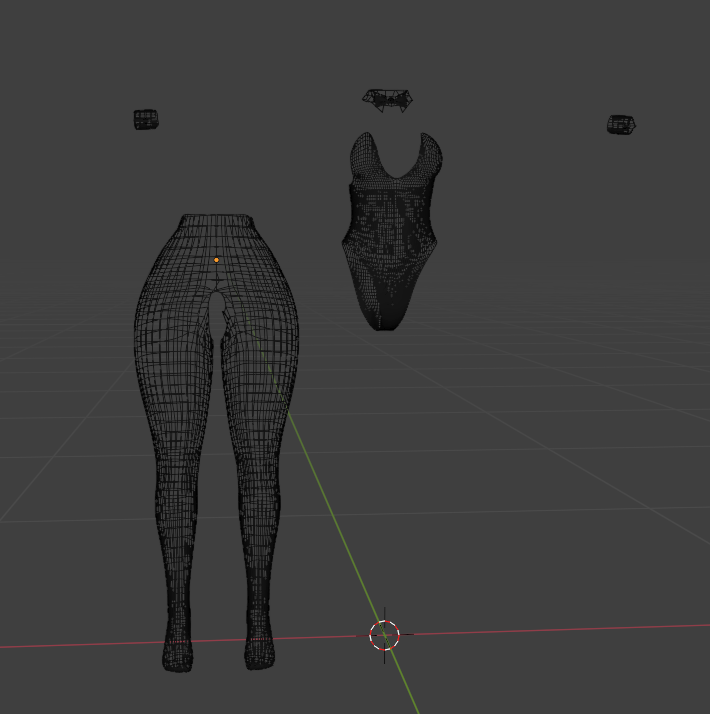Click the orange origin point dot

[216, 260]
